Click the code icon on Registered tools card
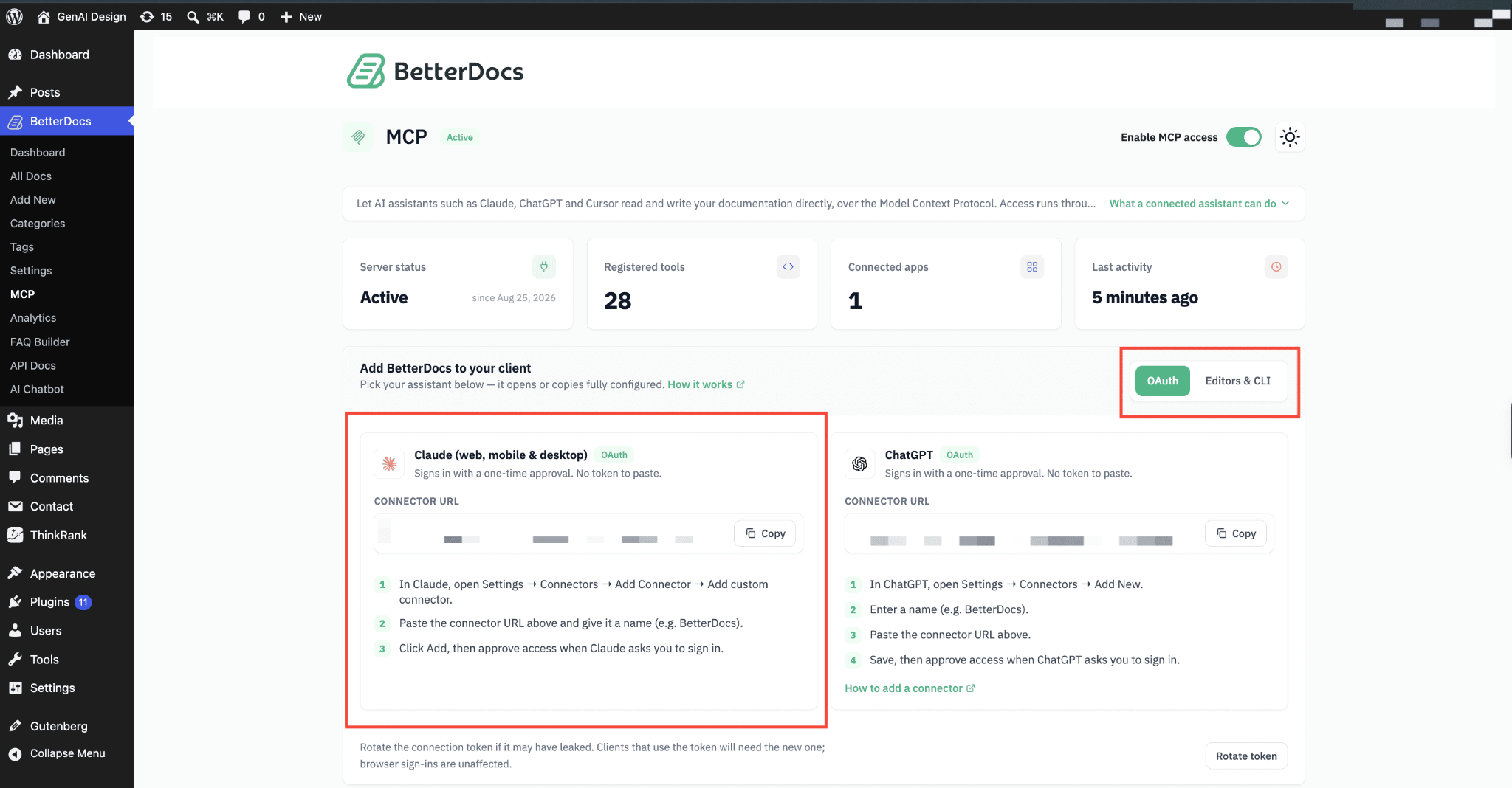This screenshot has width=1512, height=788. pos(788,266)
